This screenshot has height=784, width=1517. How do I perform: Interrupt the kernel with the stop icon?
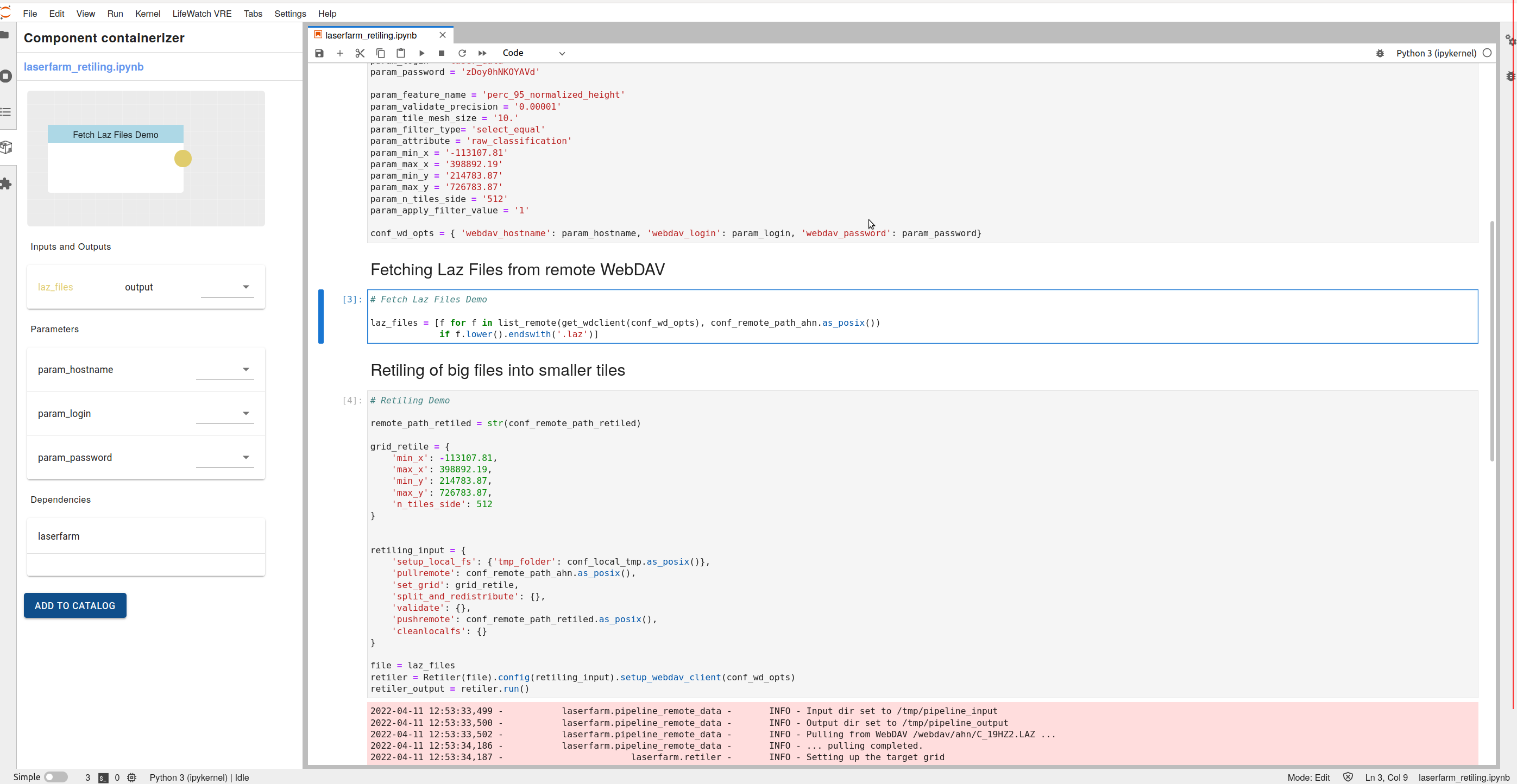point(441,53)
